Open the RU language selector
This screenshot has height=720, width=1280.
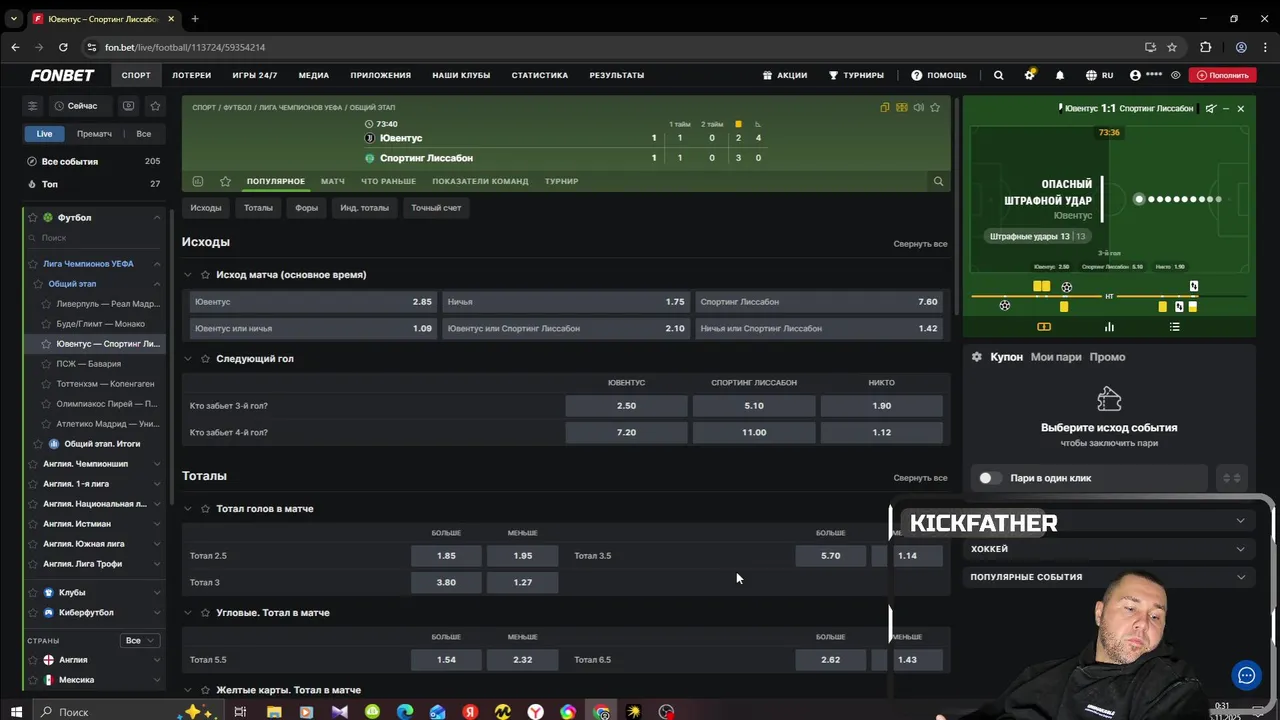coord(1100,75)
